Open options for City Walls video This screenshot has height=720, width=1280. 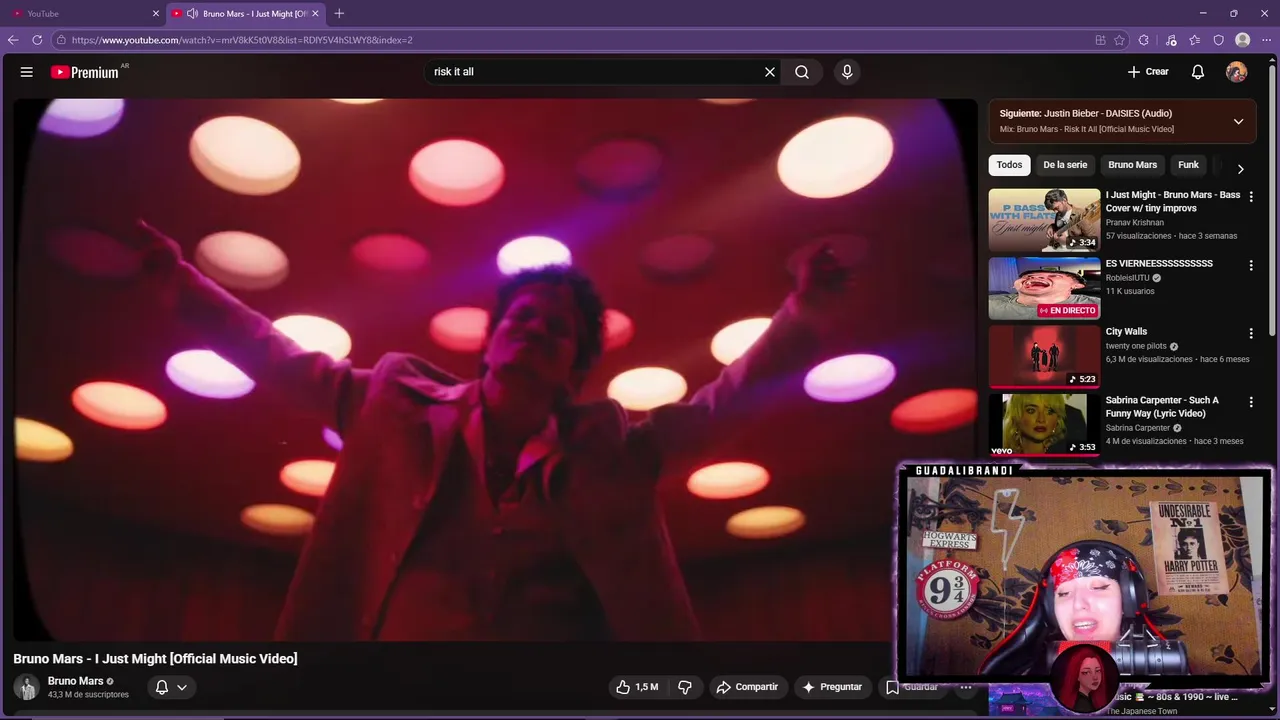(1251, 333)
